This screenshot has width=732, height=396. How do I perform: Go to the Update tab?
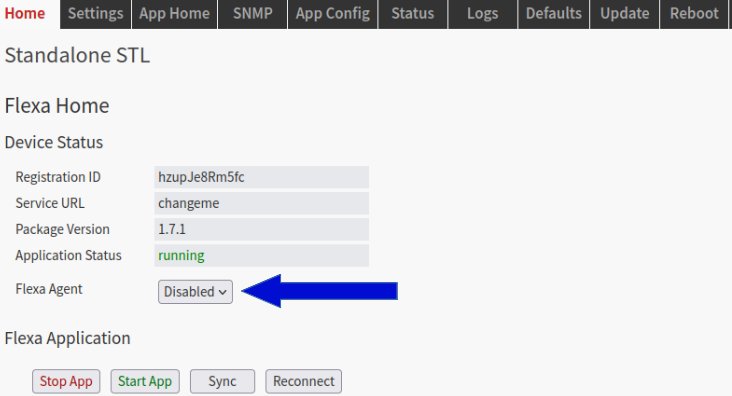[625, 14]
